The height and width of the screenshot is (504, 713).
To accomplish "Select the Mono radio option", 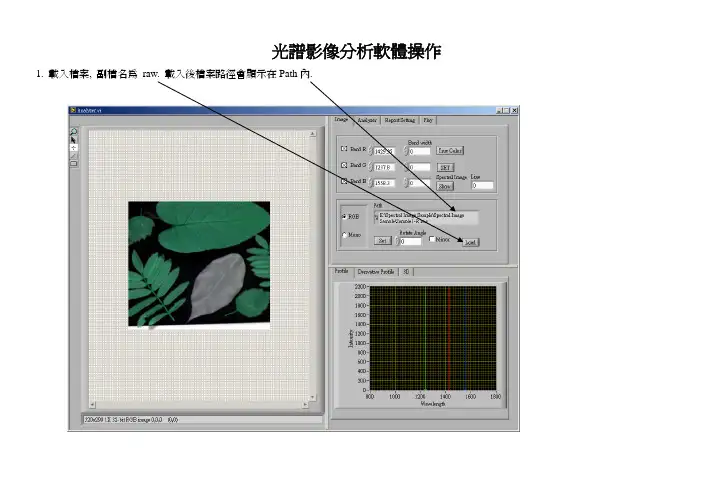I will (345, 235).
